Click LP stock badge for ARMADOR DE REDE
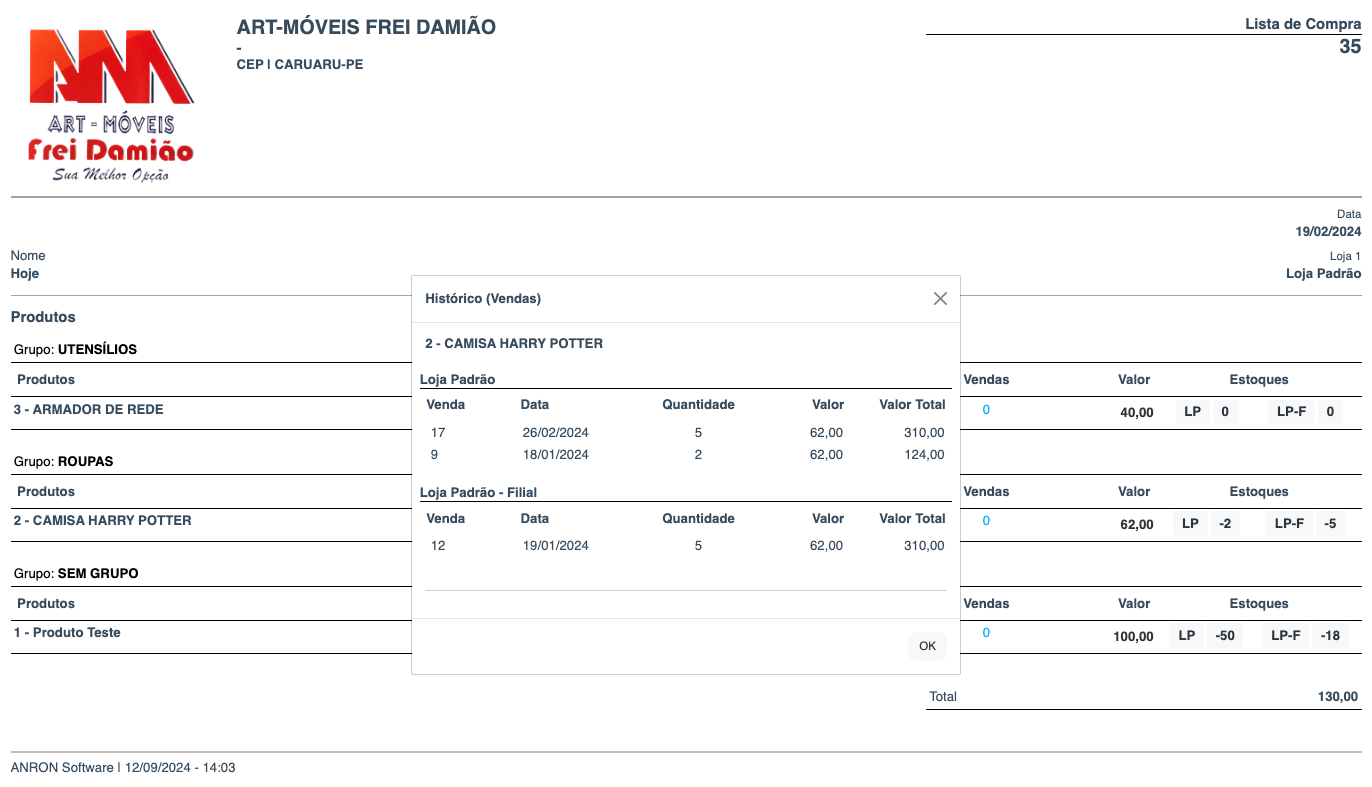Viewport: 1372px width, 787px height. coord(1191,412)
